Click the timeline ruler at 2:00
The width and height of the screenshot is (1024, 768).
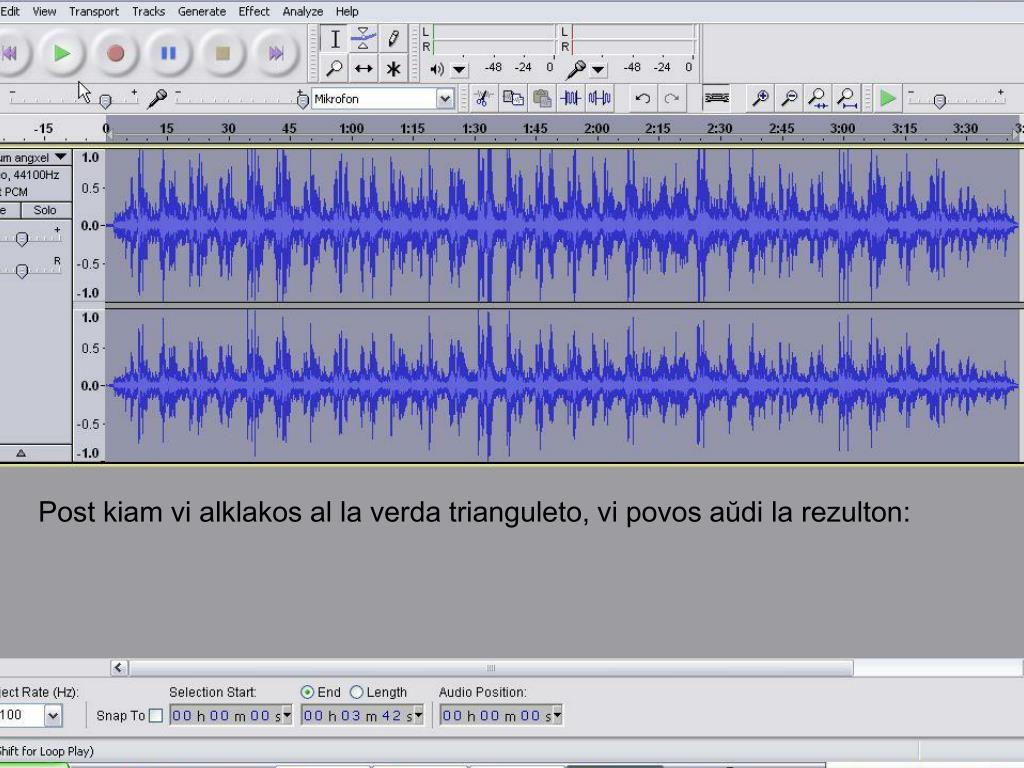point(597,129)
